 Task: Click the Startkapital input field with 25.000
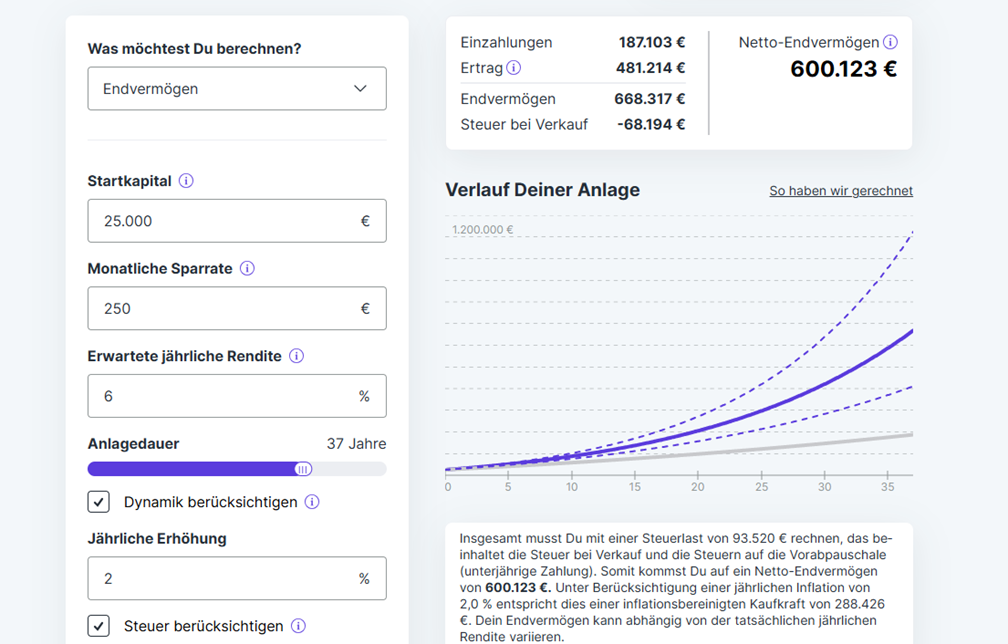225,221
